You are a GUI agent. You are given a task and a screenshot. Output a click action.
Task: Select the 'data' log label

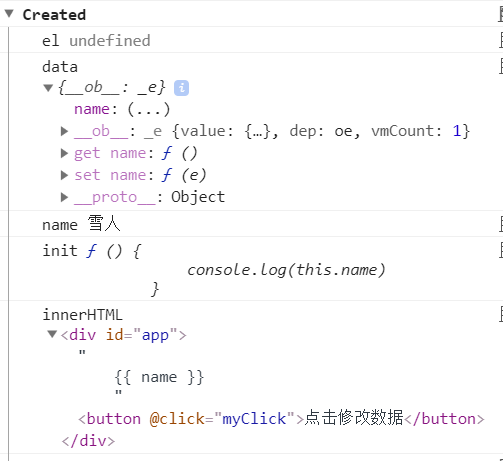pos(60,67)
